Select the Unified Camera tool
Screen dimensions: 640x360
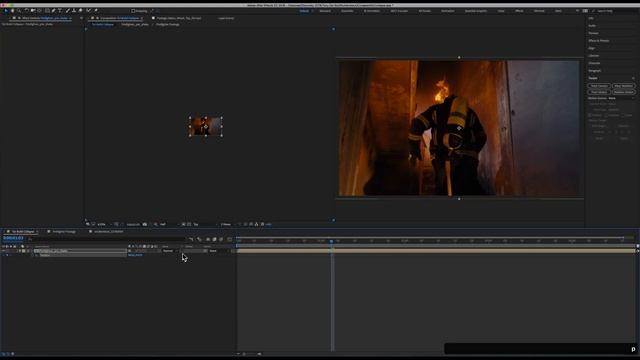[x=33, y=11]
